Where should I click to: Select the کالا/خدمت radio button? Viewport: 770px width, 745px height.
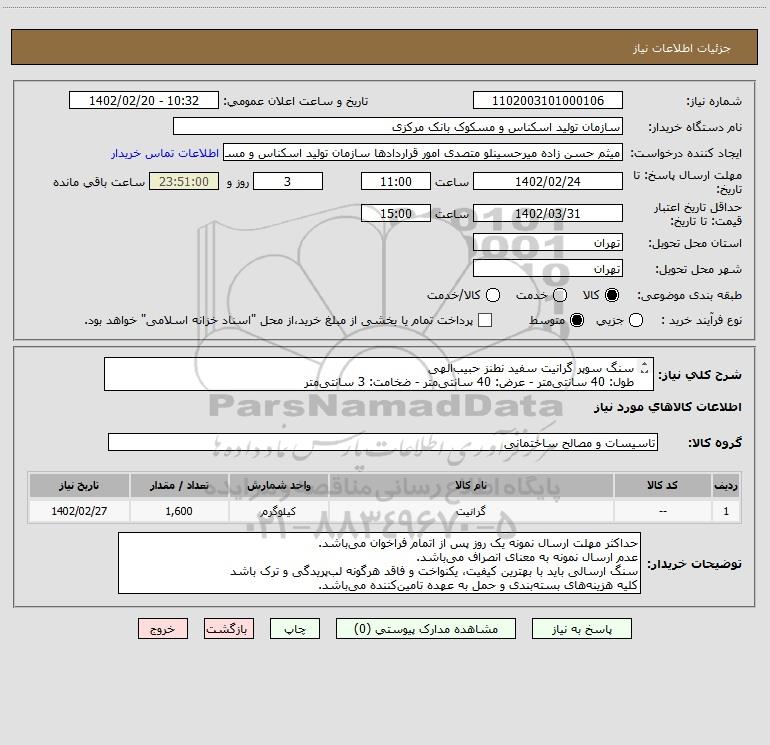[x=493, y=295]
